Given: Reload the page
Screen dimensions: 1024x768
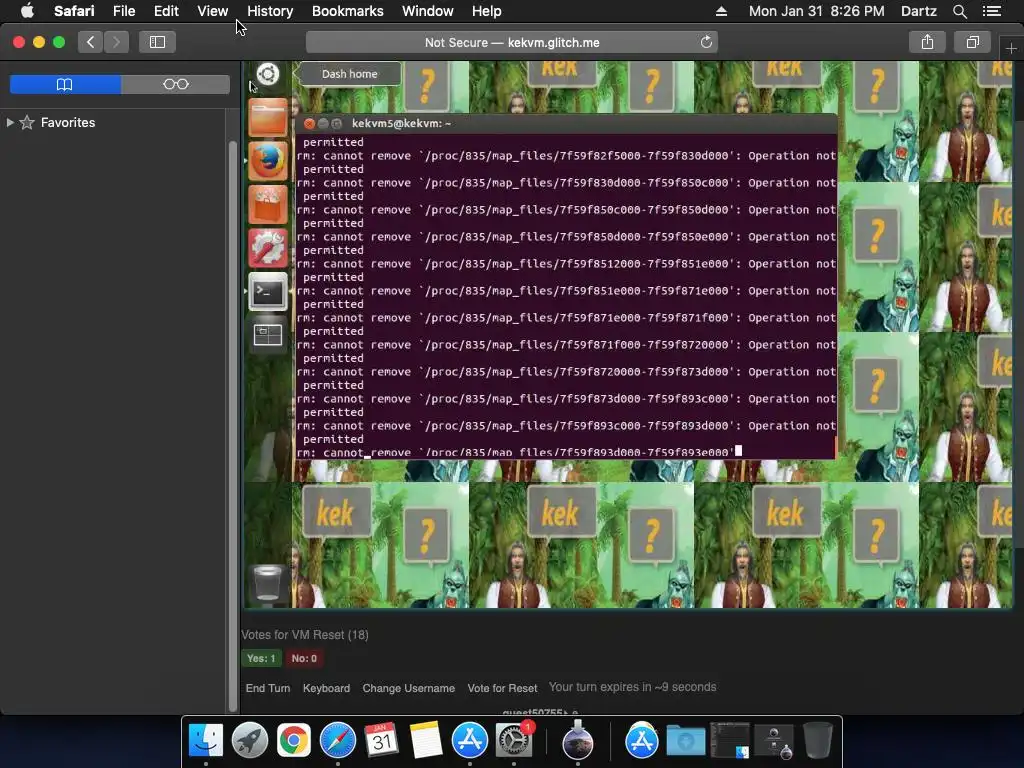Looking at the screenshot, I should [x=706, y=42].
